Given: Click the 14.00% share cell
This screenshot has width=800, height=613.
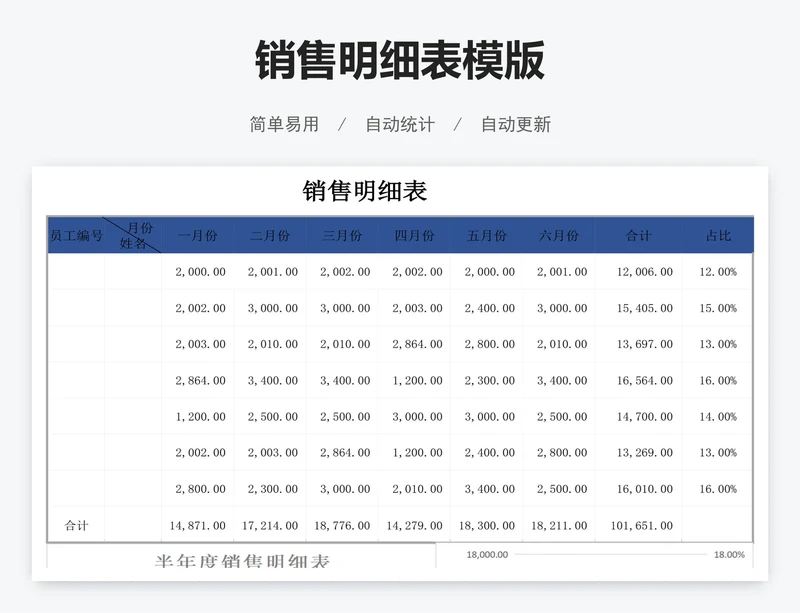Looking at the screenshot, I should [x=718, y=417].
